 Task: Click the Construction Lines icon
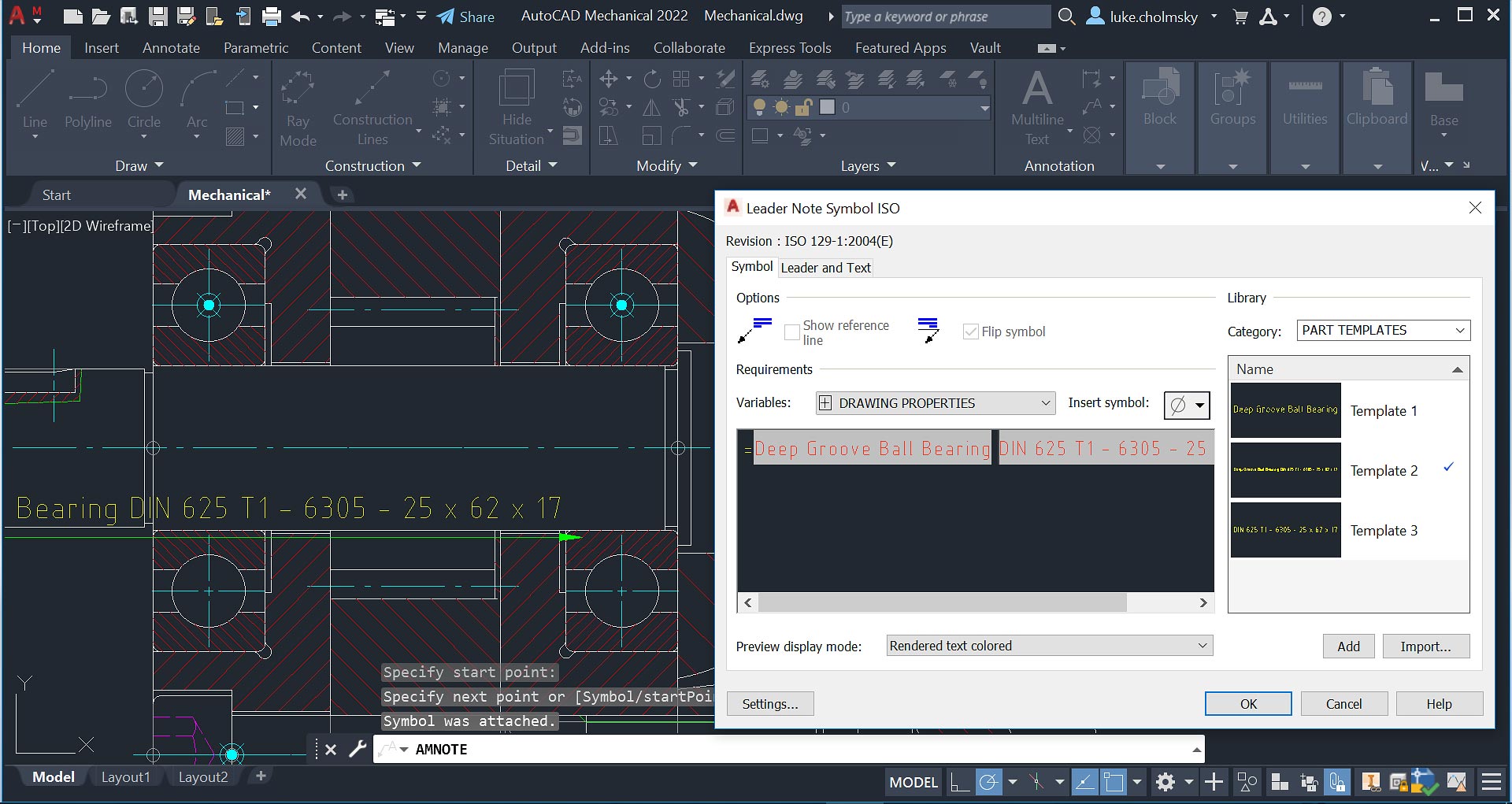pyautogui.click(x=372, y=88)
